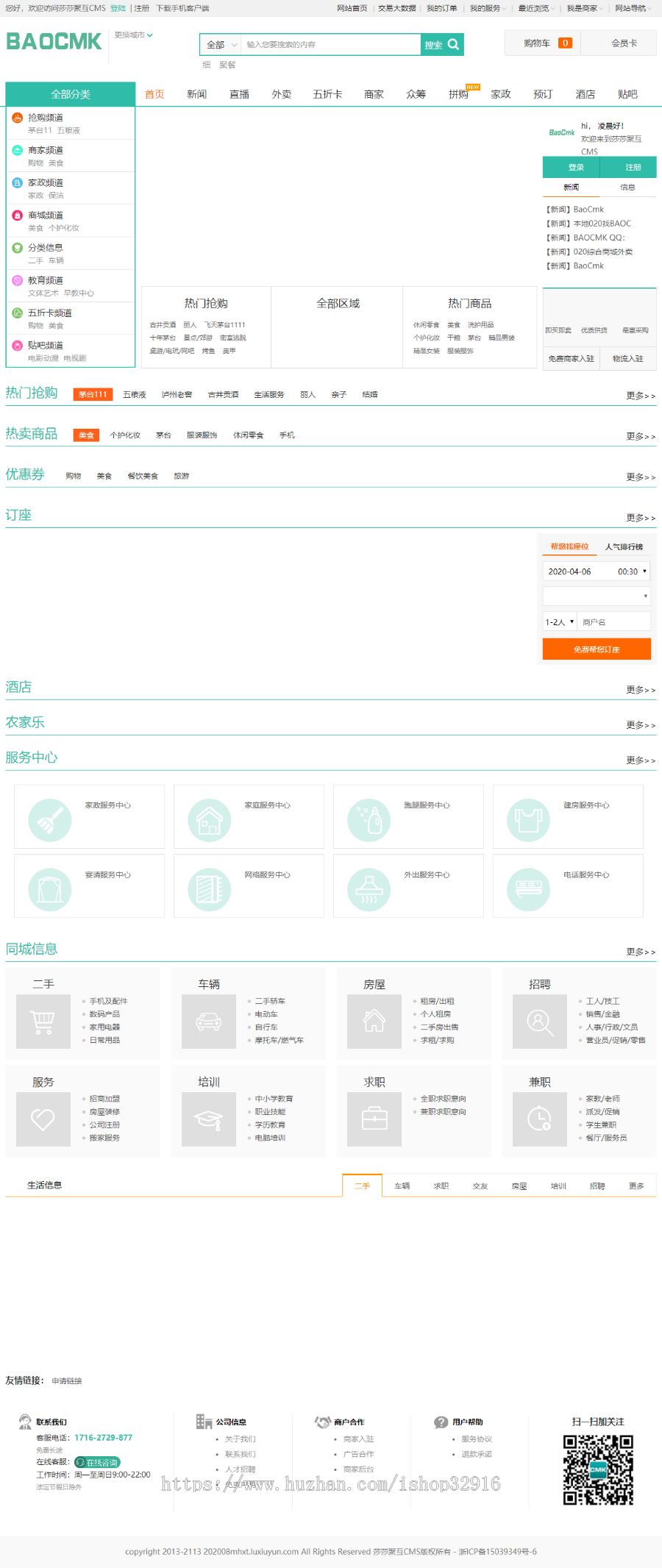662x1568 pixels.
Task: Open the 教育频道 category icon
Action: pos(18,280)
